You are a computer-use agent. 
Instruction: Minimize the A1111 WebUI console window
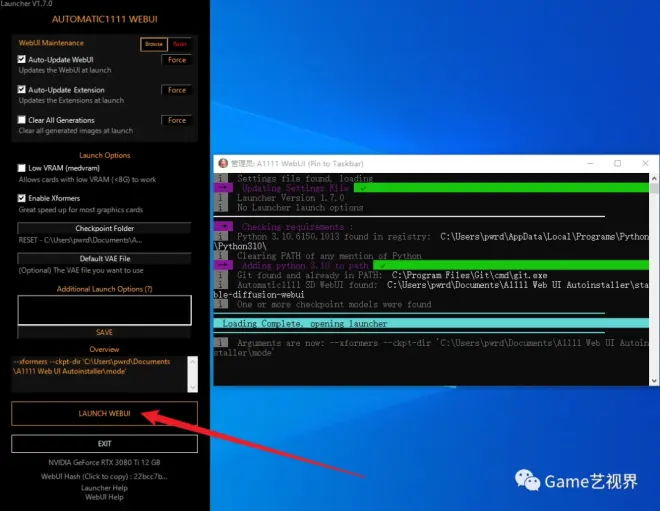click(x=590, y=163)
